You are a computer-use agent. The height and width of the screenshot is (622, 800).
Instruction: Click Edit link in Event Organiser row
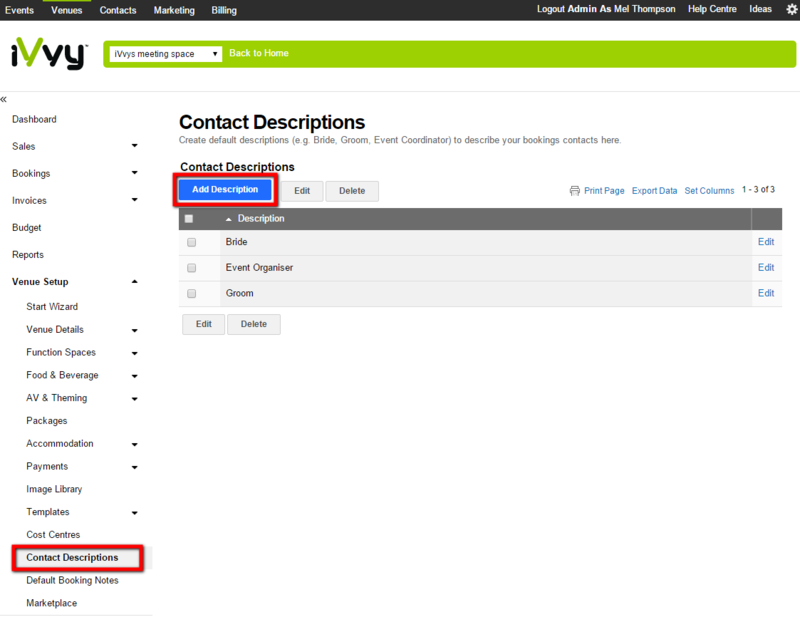[x=766, y=267]
